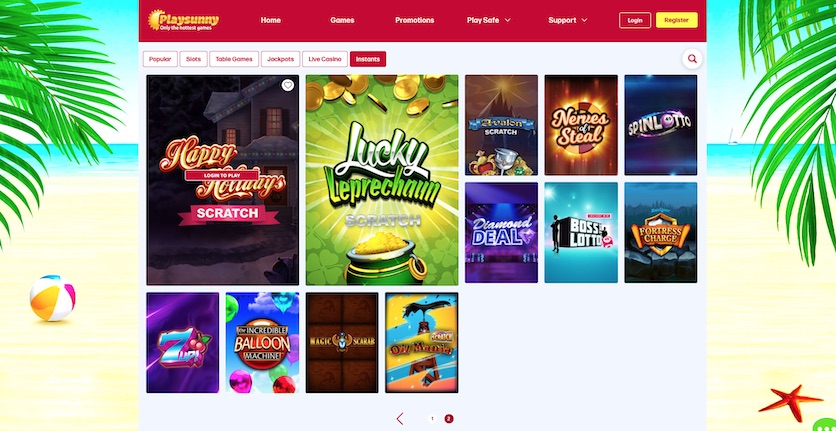Open the Lucky Leprechaun Scratch game

382,180
